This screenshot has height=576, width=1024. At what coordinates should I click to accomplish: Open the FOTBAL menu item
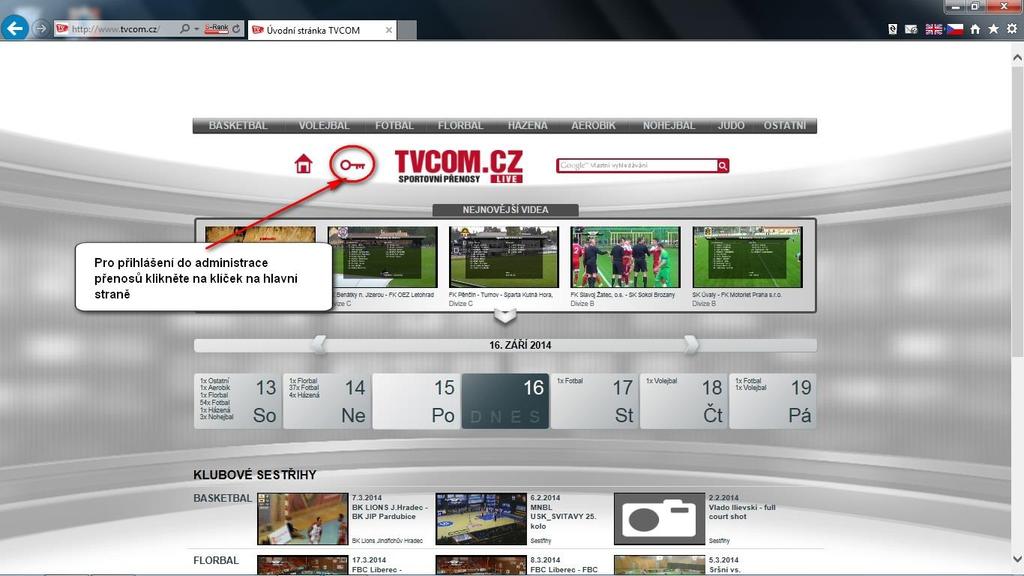(x=394, y=125)
